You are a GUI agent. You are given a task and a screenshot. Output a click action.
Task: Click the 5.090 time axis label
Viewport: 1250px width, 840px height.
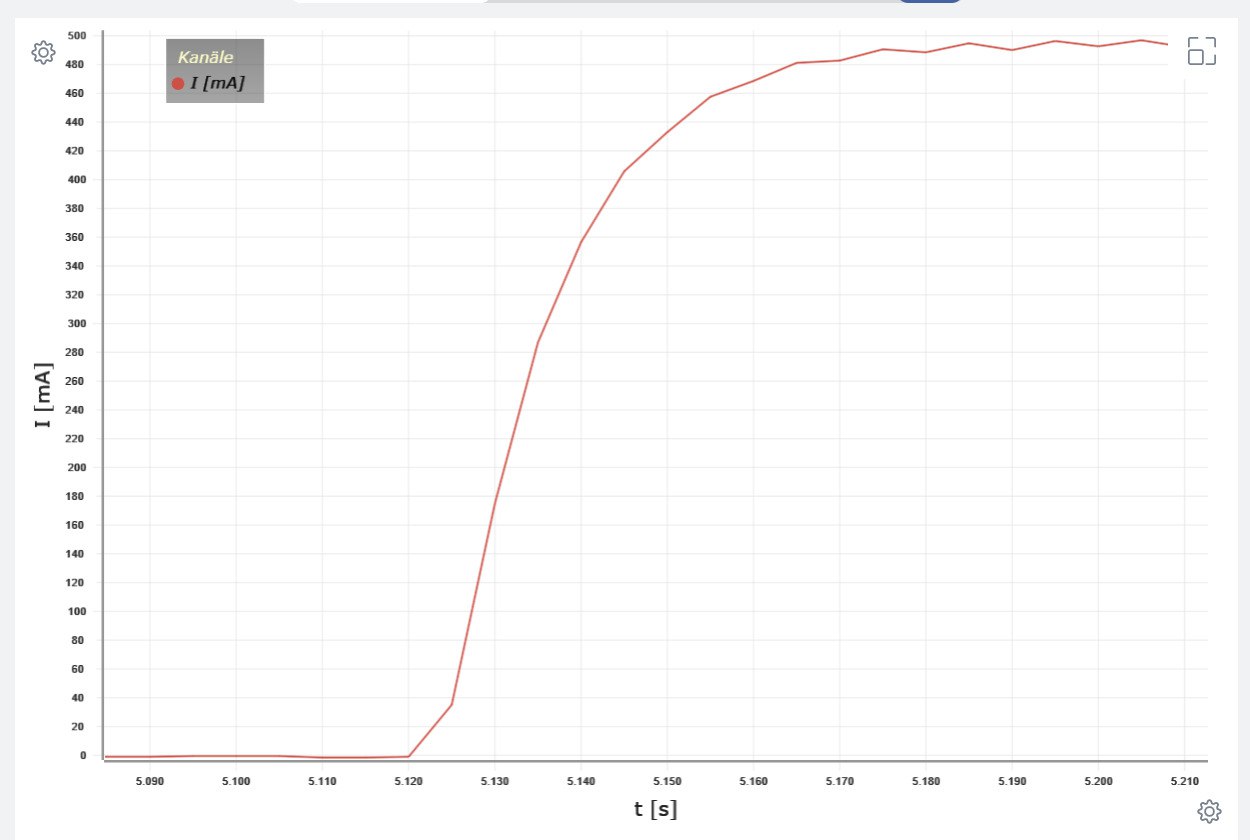point(149,779)
